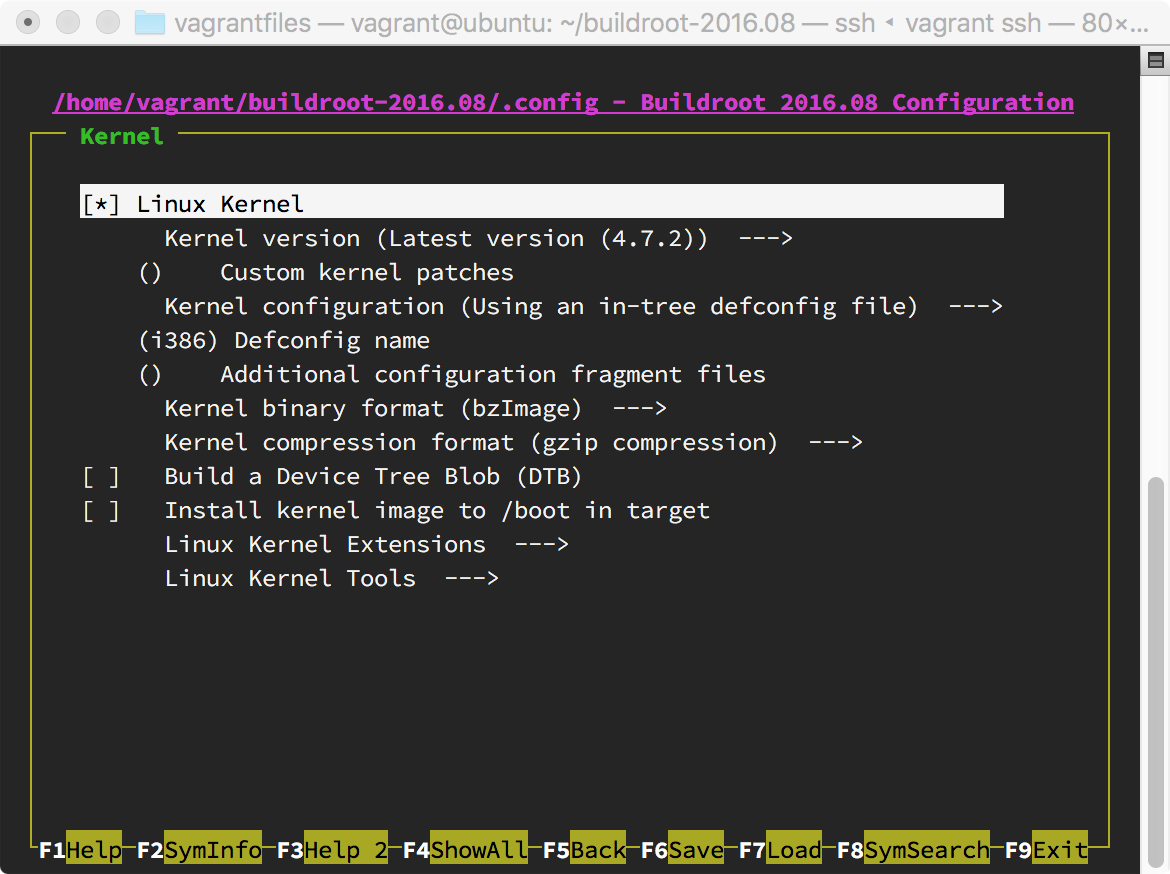Image resolution: width=1170 pixels, height=874 pixels.
Task: Edit Additional configuration fragment files field
Action: (x=452, y=375)
